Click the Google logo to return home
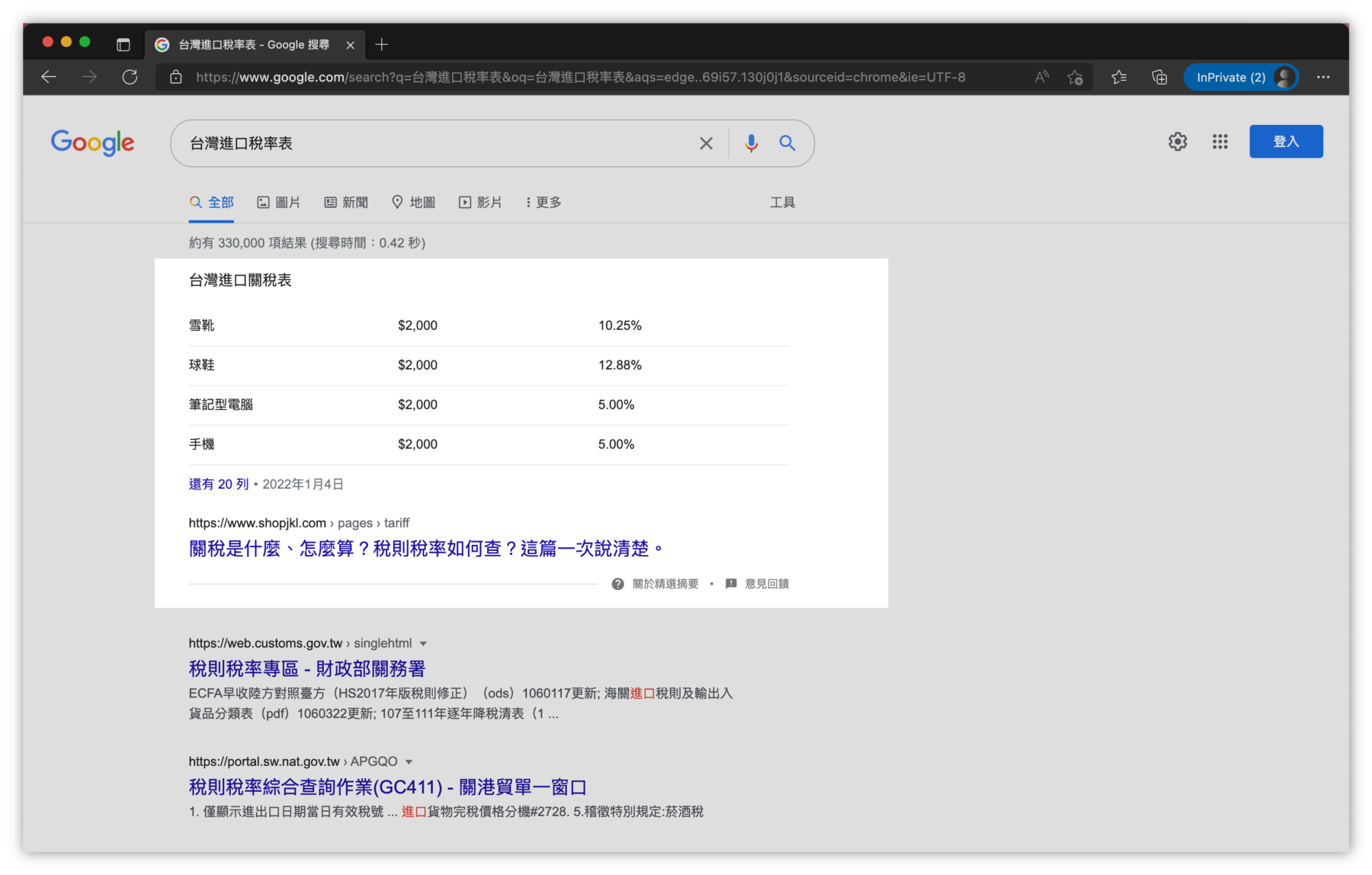The height and width of the screenshot is (875, 1372). tap(92, 143)
